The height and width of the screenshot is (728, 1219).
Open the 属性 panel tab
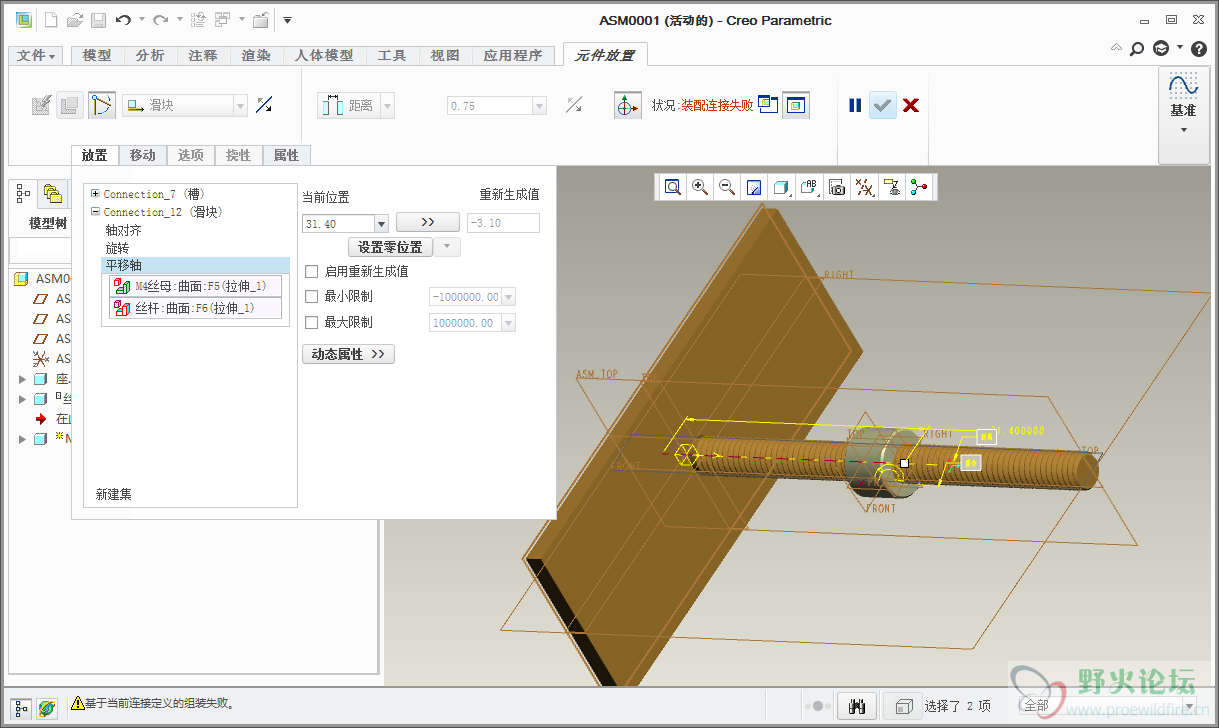pos(286,155)
